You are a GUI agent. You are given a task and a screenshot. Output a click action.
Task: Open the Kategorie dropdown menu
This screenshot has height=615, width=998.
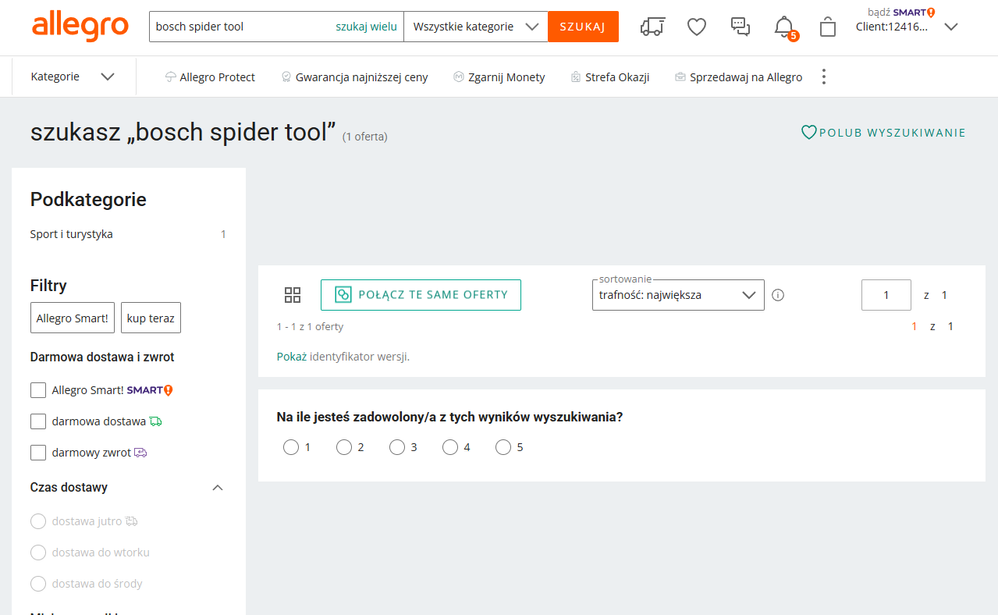coord(73,76)
